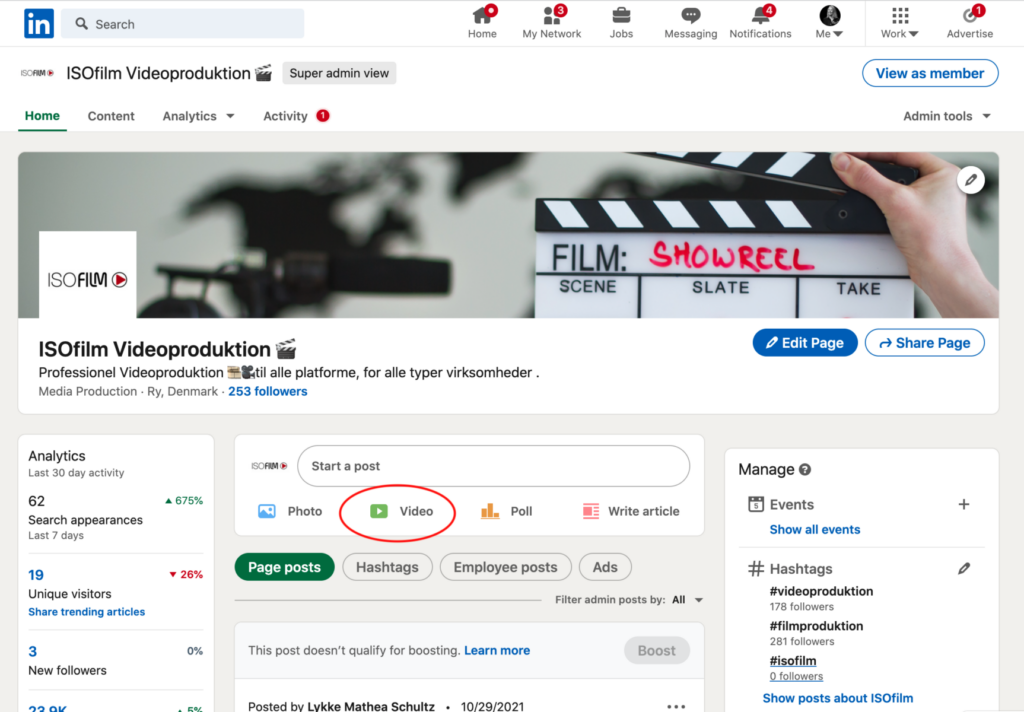Click the ISOfilm logo beside Start a post
1024x712 pixels.
click(x=269, y=466)
